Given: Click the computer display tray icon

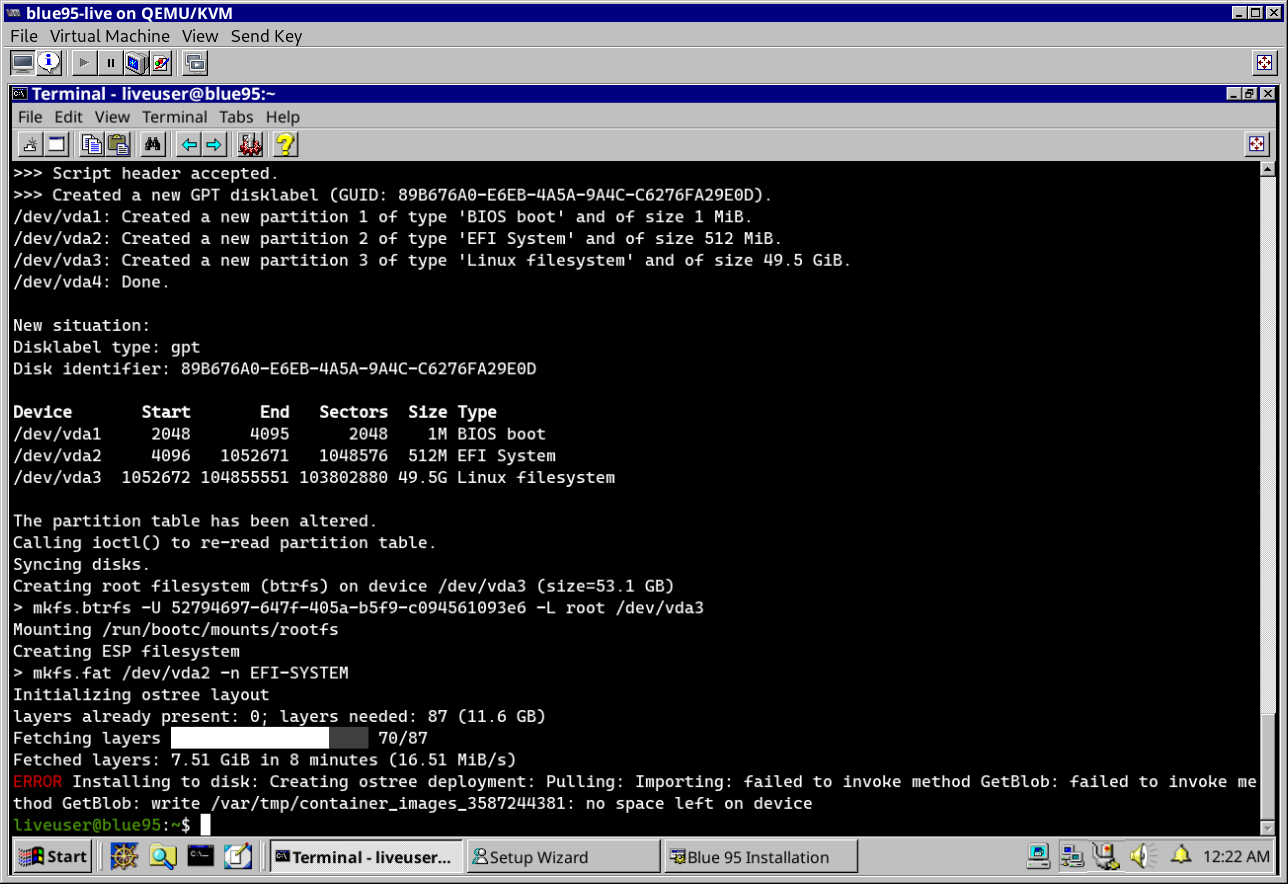Looking at the screenshot, I should pyautogui.click(x=1039, y=857).
